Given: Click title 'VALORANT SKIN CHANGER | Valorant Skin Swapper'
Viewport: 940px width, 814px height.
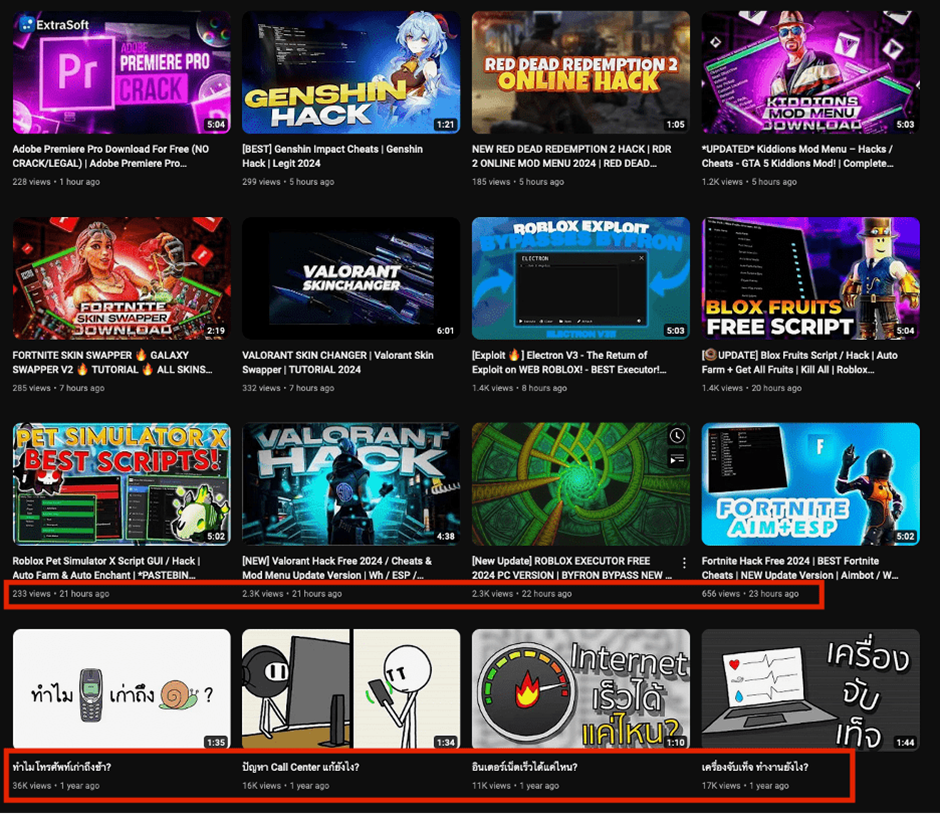Looking at the screenshot, I should pos(338,362).
